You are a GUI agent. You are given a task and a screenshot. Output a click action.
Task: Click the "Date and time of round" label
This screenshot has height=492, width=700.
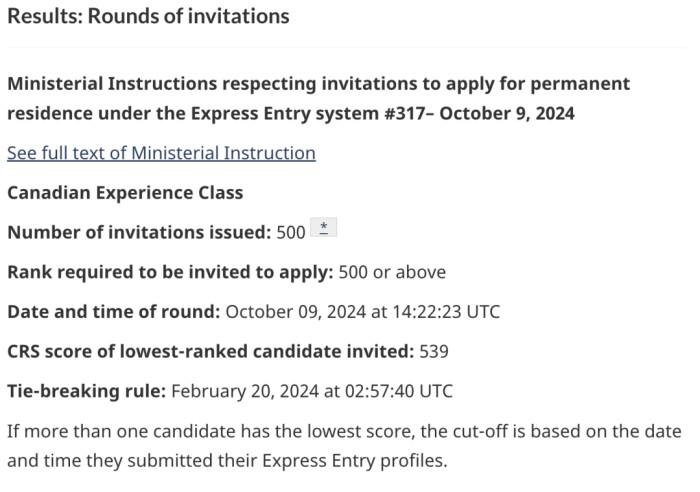[113, 311]
